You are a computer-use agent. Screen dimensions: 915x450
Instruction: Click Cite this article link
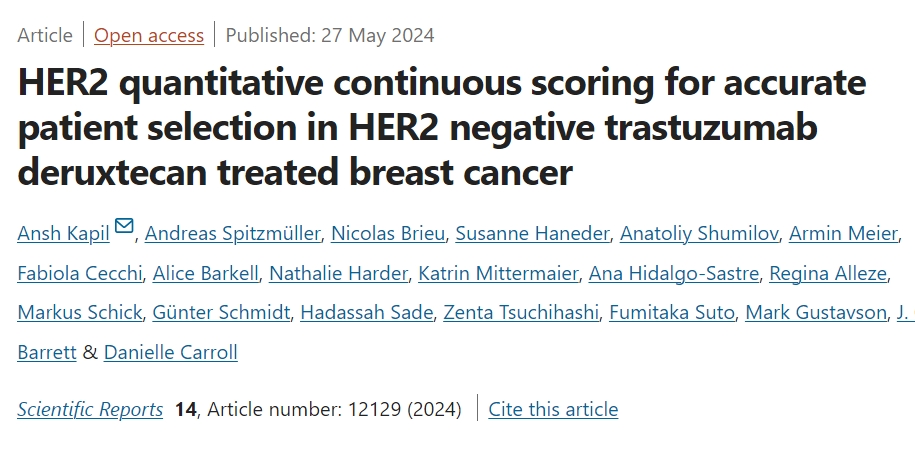[x=553, y=409]
